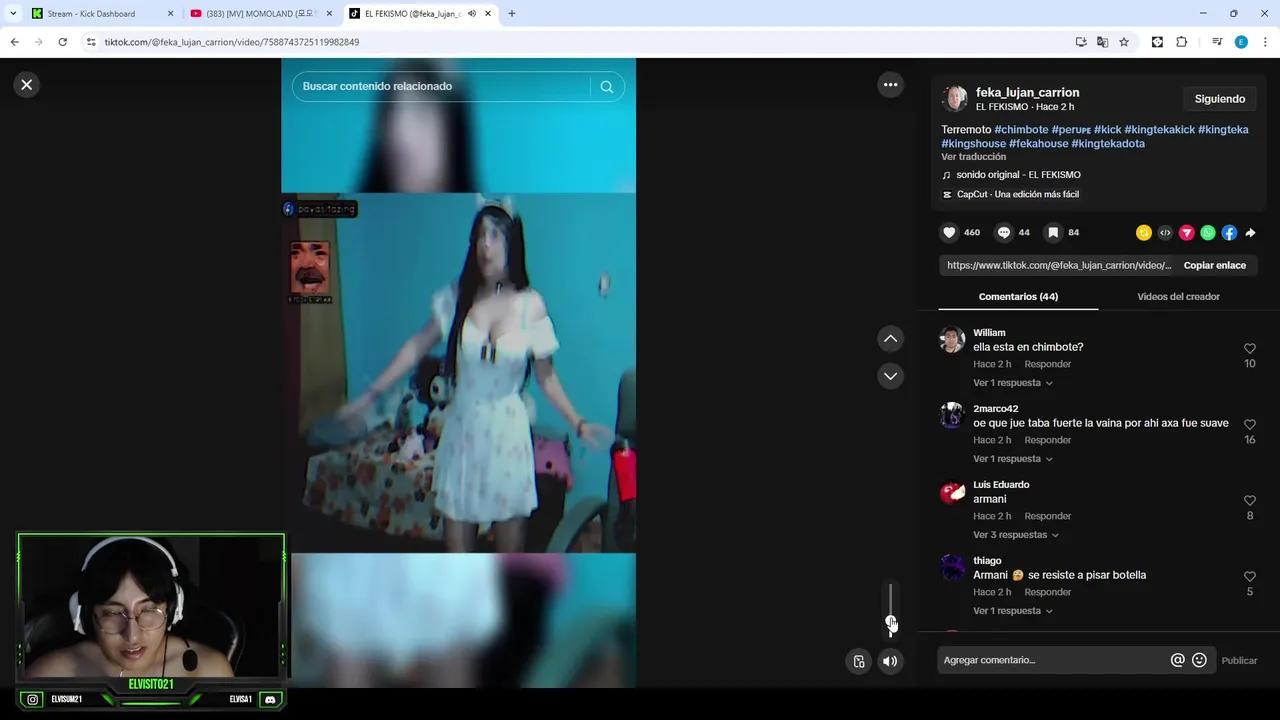
Task: Click Copiar enlace button
Action: 1215,266
